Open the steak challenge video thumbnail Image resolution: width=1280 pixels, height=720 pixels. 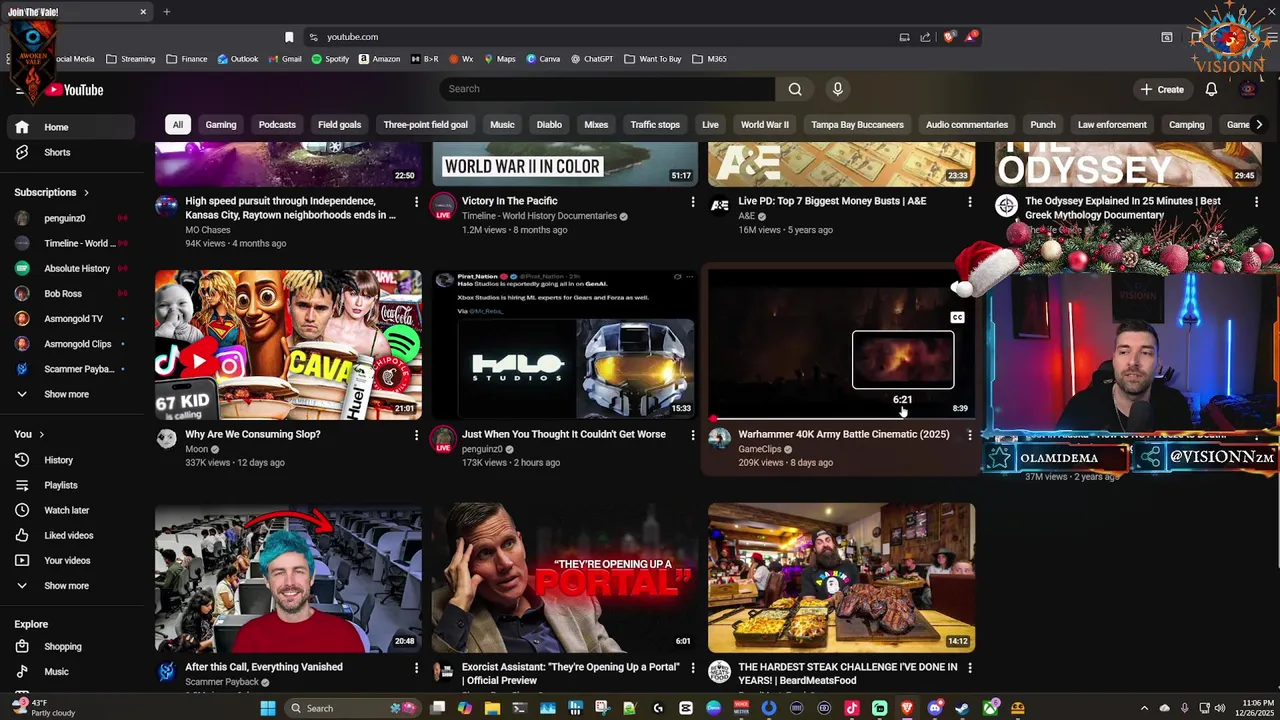(x=841, y=578)
